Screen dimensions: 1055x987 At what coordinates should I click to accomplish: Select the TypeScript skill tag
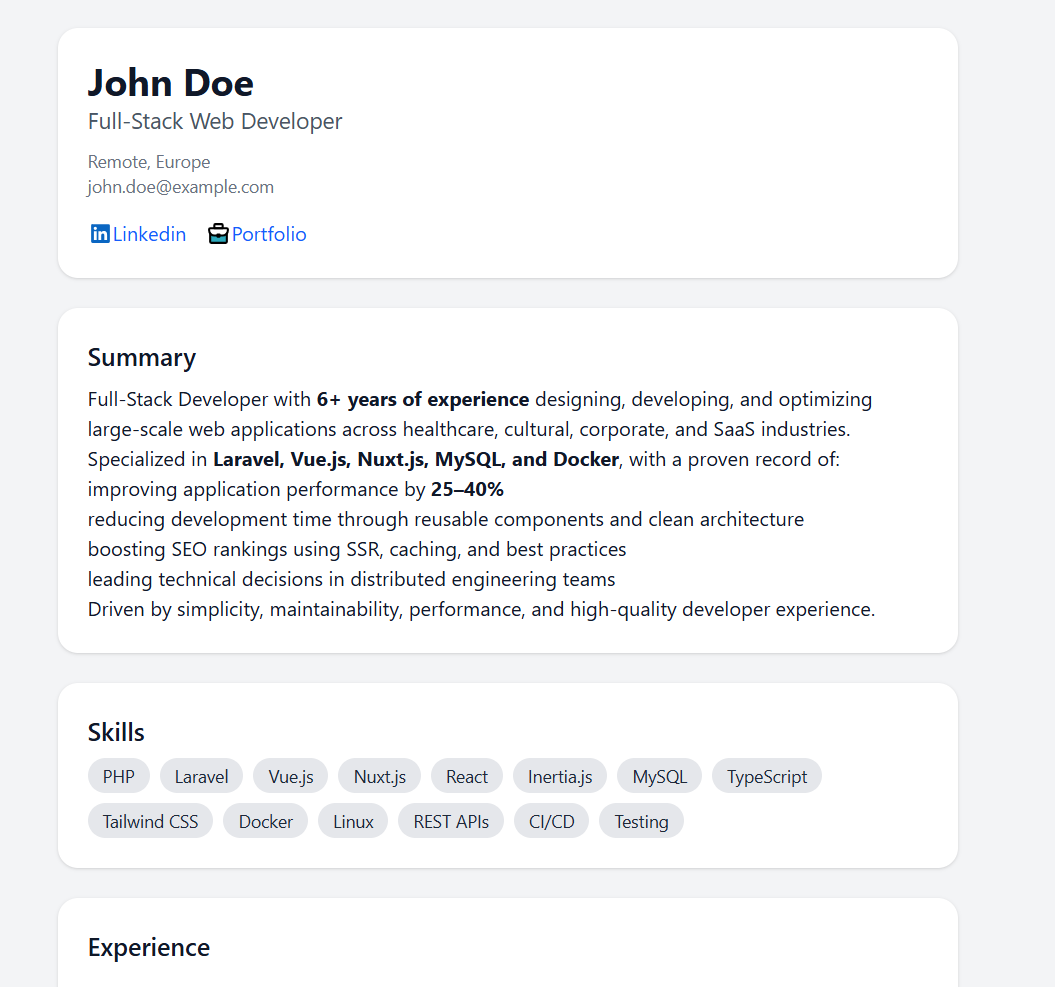(767, 776)
